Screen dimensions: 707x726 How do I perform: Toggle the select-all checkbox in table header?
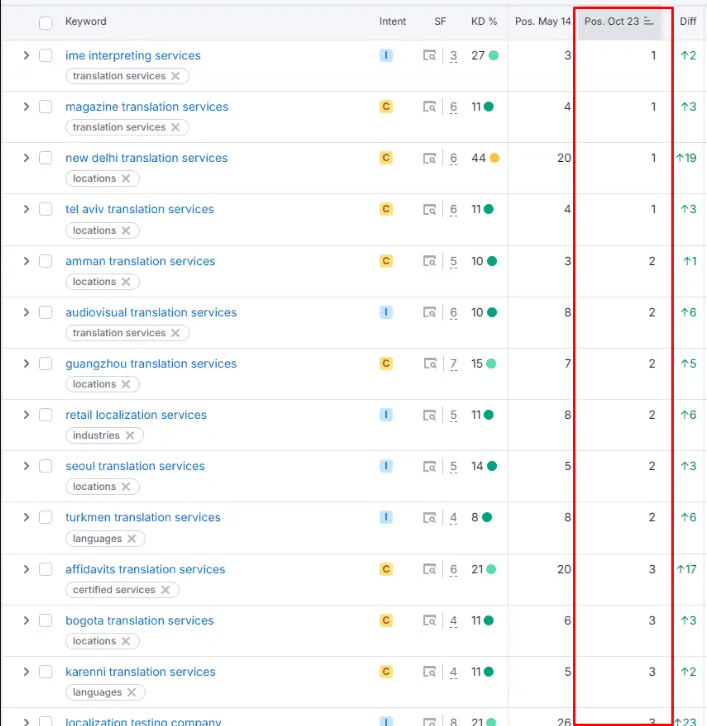point(46,23)
